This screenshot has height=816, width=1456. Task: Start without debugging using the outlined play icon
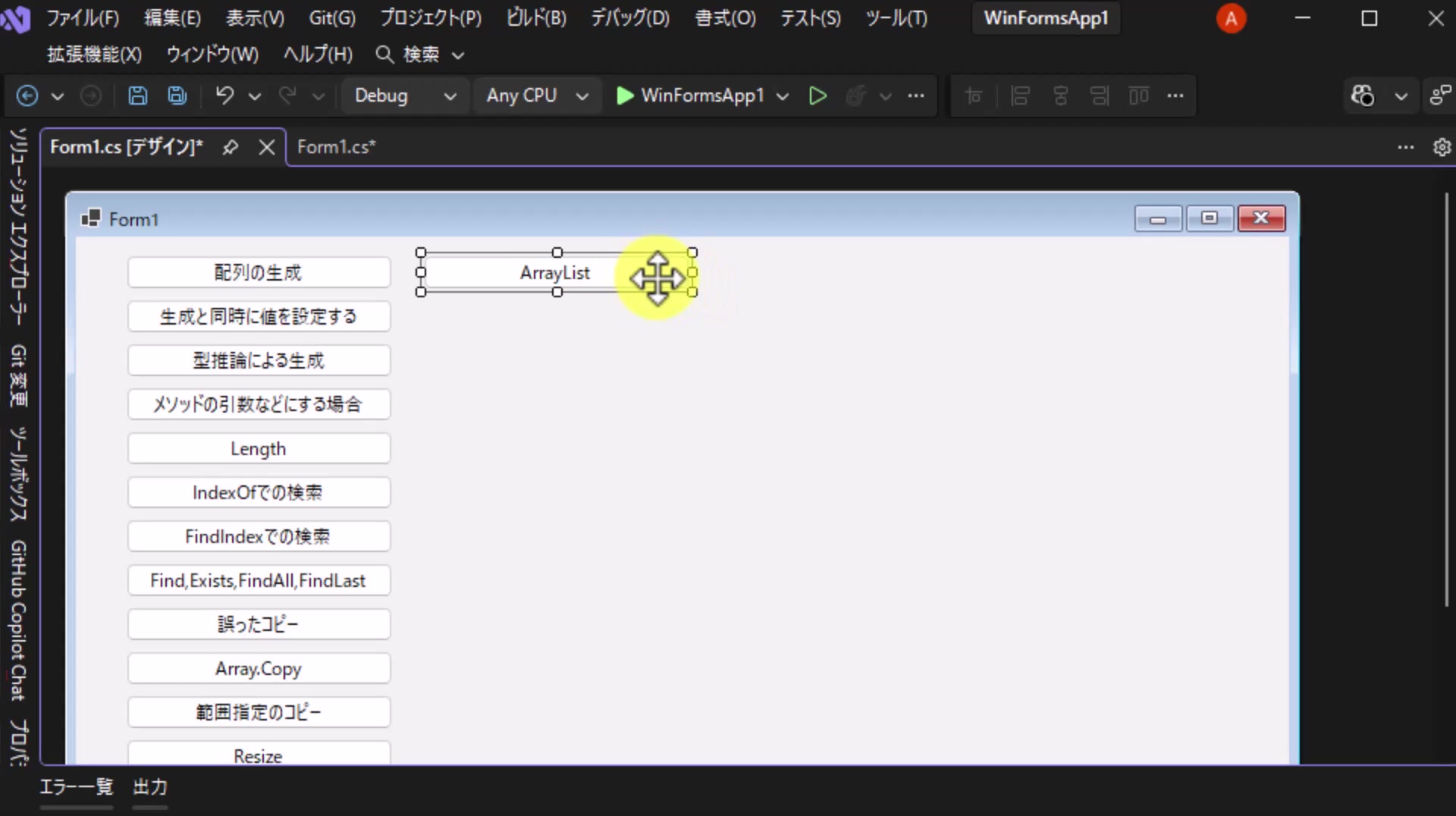tap(817, 96)
